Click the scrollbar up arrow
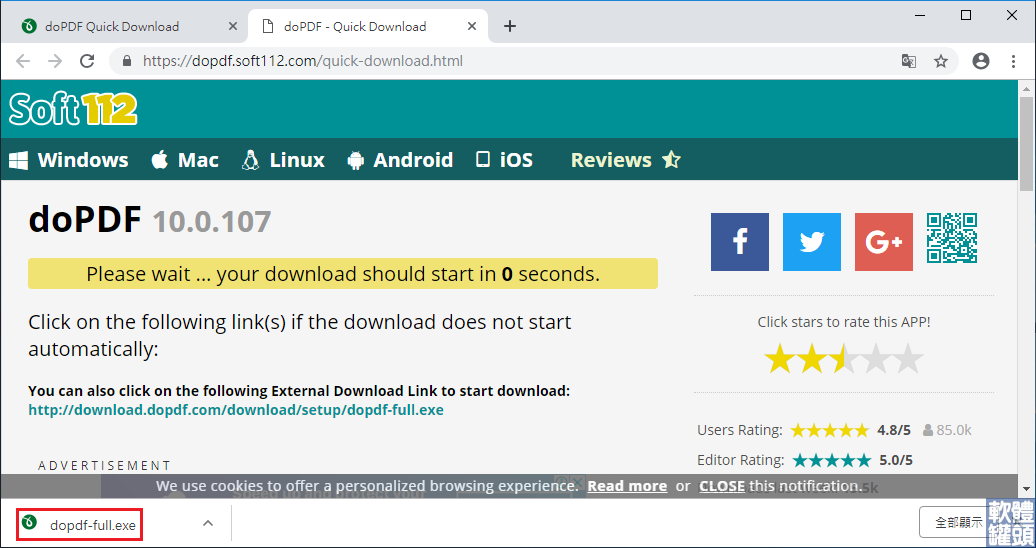Viewport: 1036px width, 548px height. coord(1026,88)
